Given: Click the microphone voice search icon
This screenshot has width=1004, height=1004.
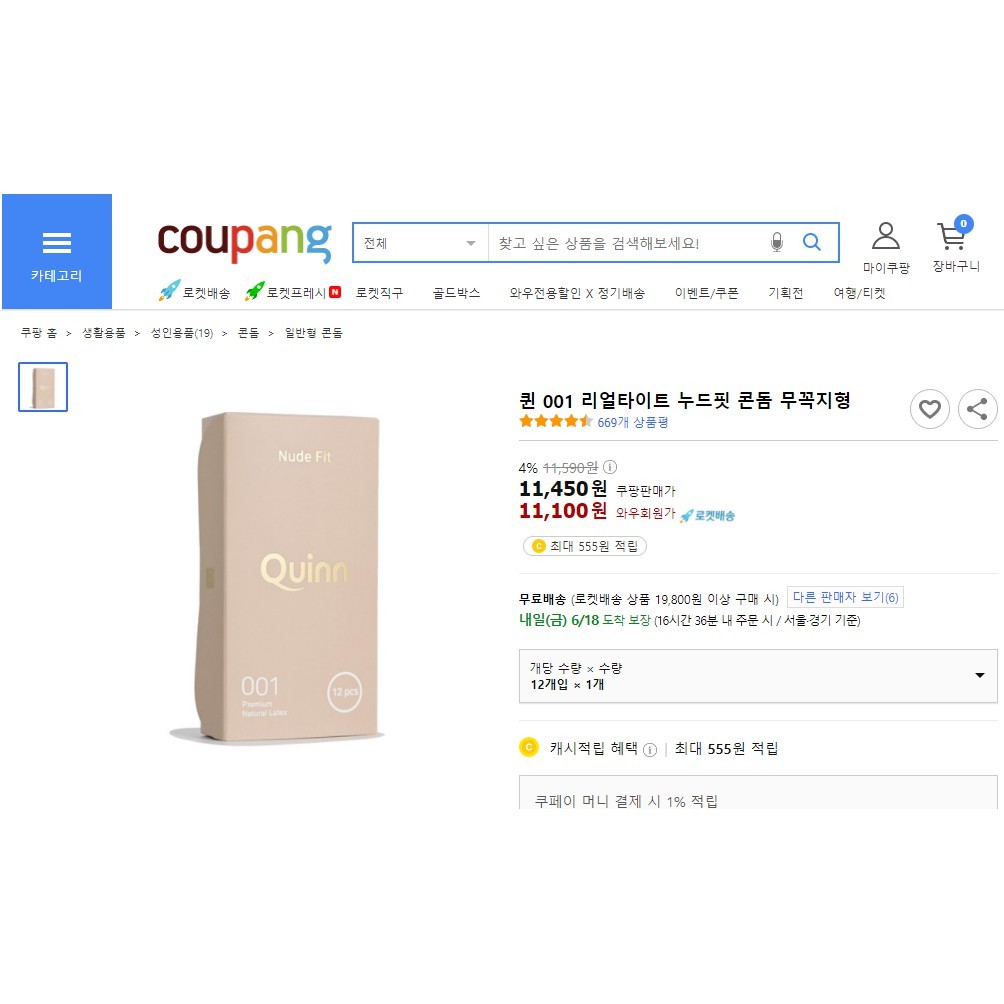Looking at the screenshot, I should tap(777, 242).
